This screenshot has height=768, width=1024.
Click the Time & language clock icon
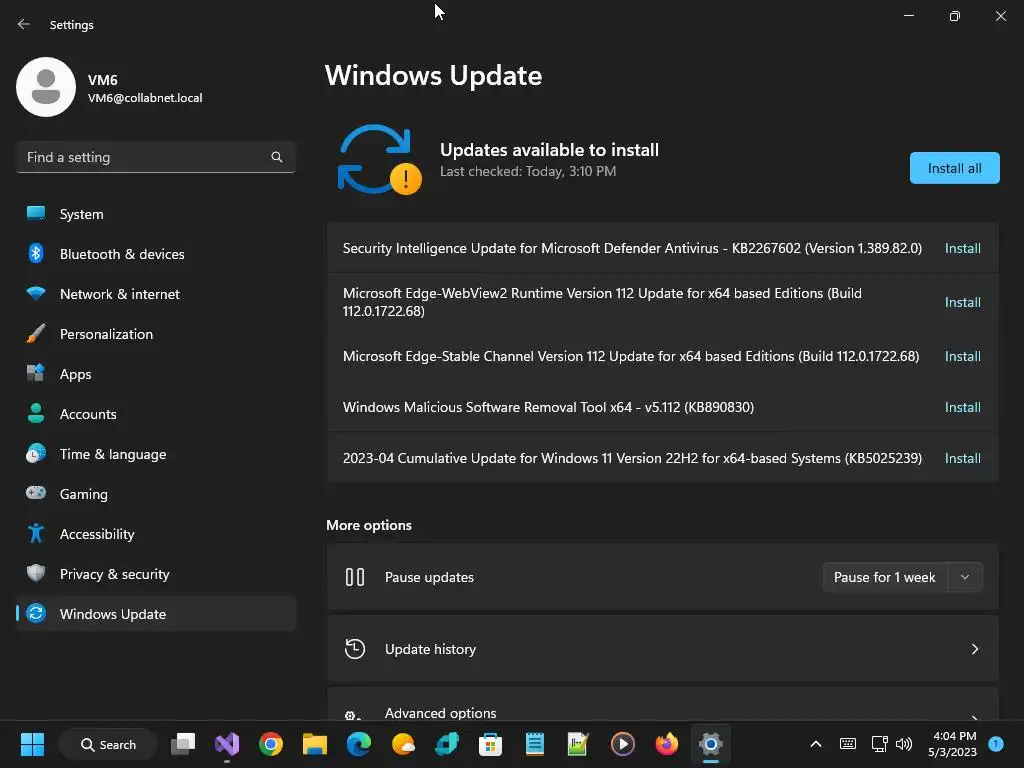pyautogui.click(x=36, y=454)
